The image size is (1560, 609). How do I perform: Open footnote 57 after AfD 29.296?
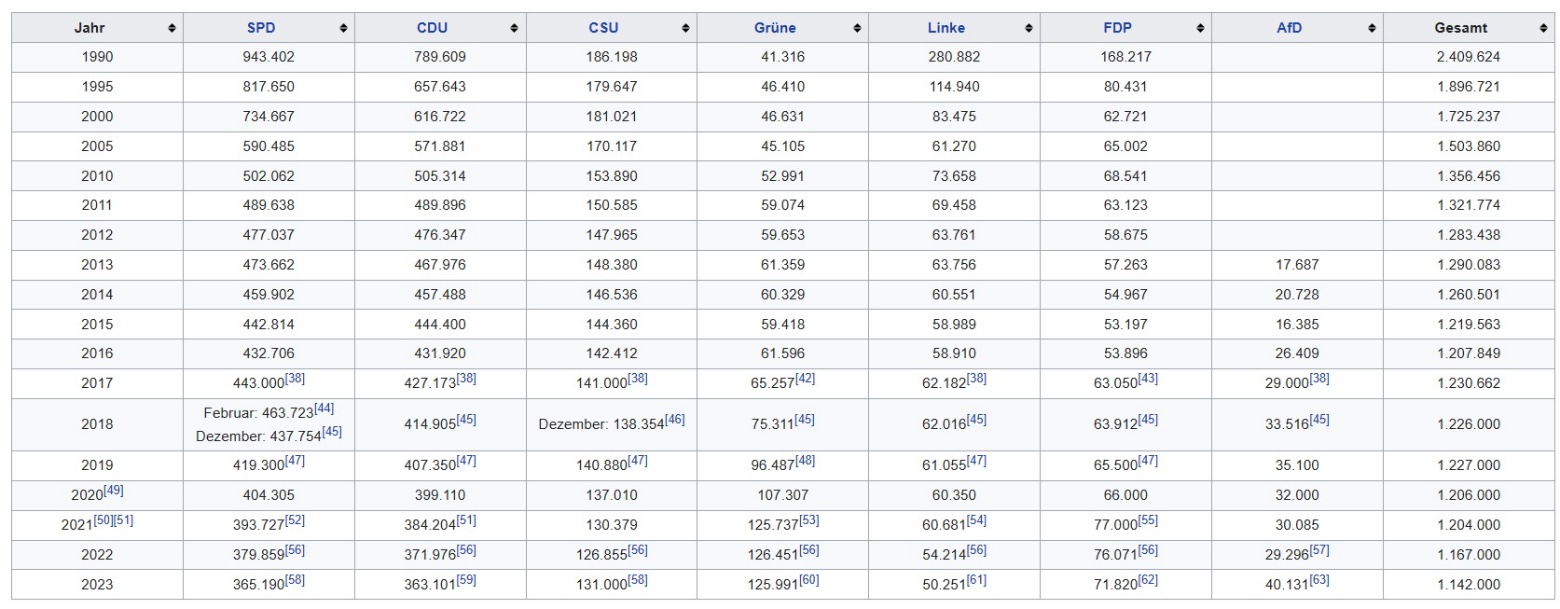[1318, 551]
